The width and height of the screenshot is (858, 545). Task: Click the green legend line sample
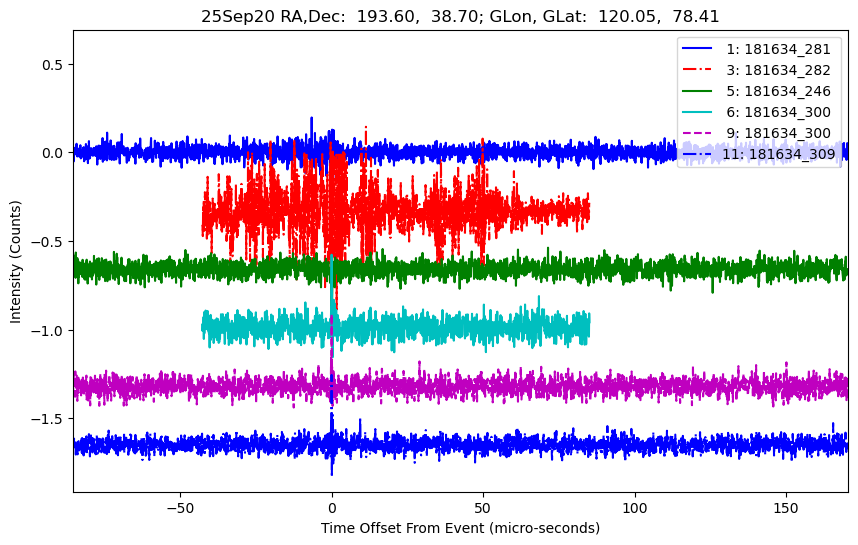697,91
